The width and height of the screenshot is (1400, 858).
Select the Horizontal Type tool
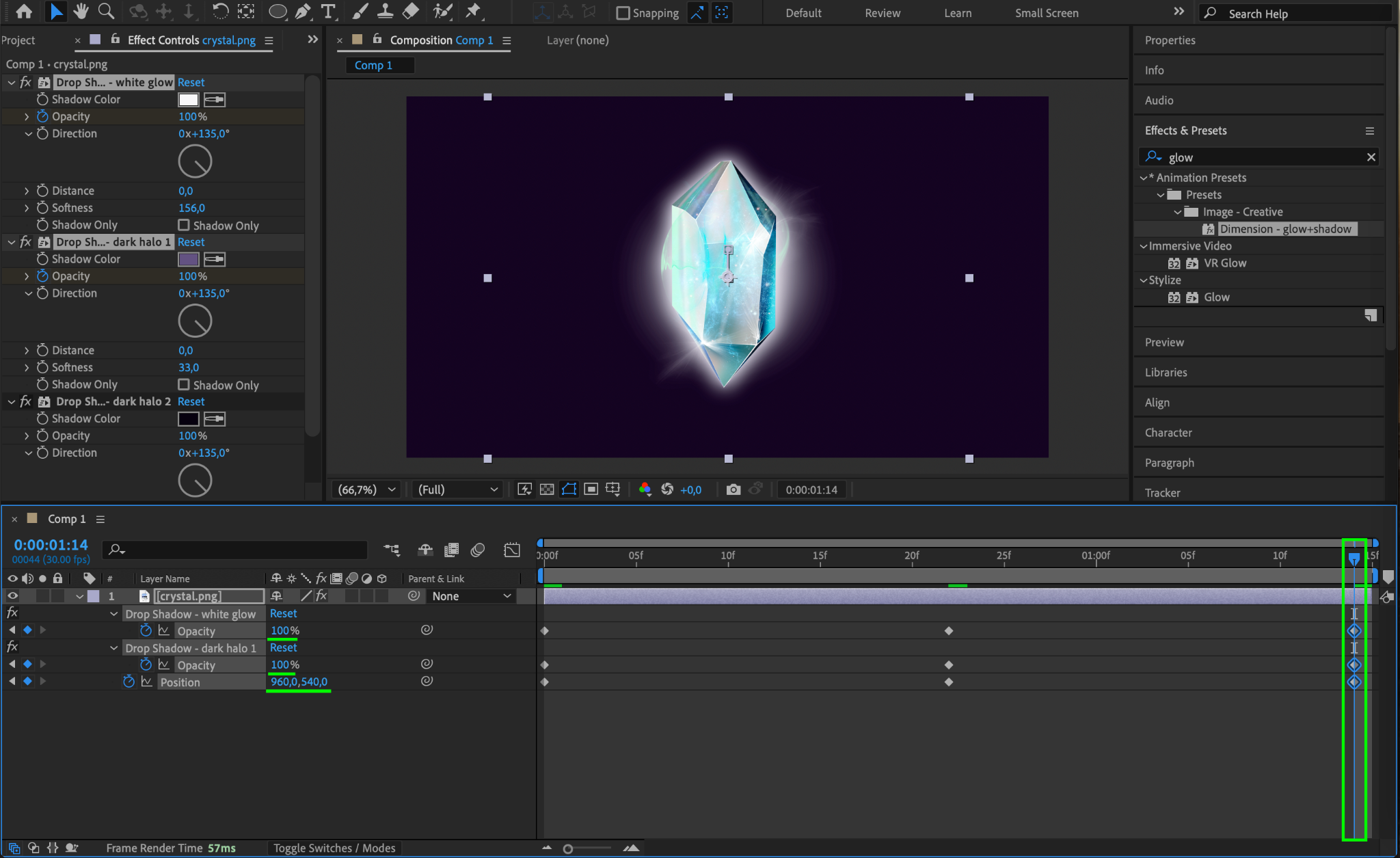(x=329, y=11)
